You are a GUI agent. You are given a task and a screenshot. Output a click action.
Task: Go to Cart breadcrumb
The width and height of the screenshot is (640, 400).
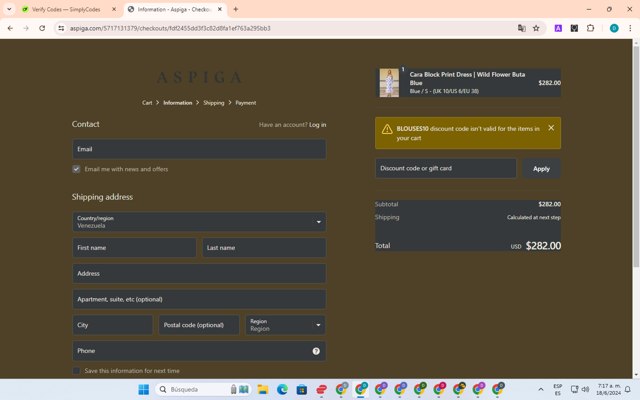point(147,103)
